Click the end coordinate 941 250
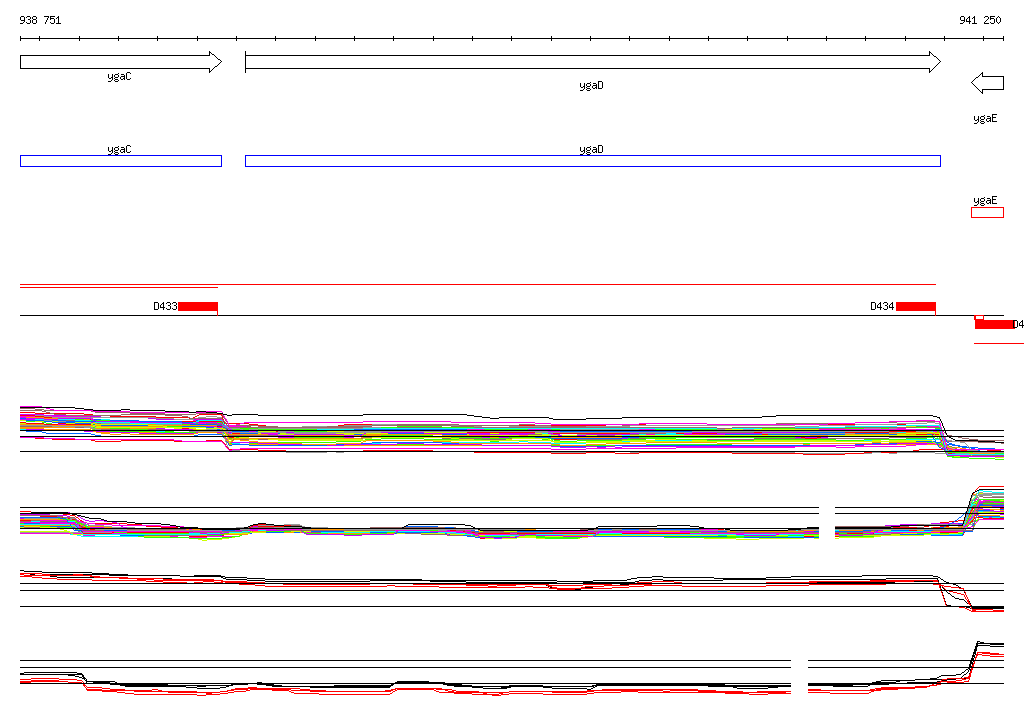1024x714 pixels. 980,20
